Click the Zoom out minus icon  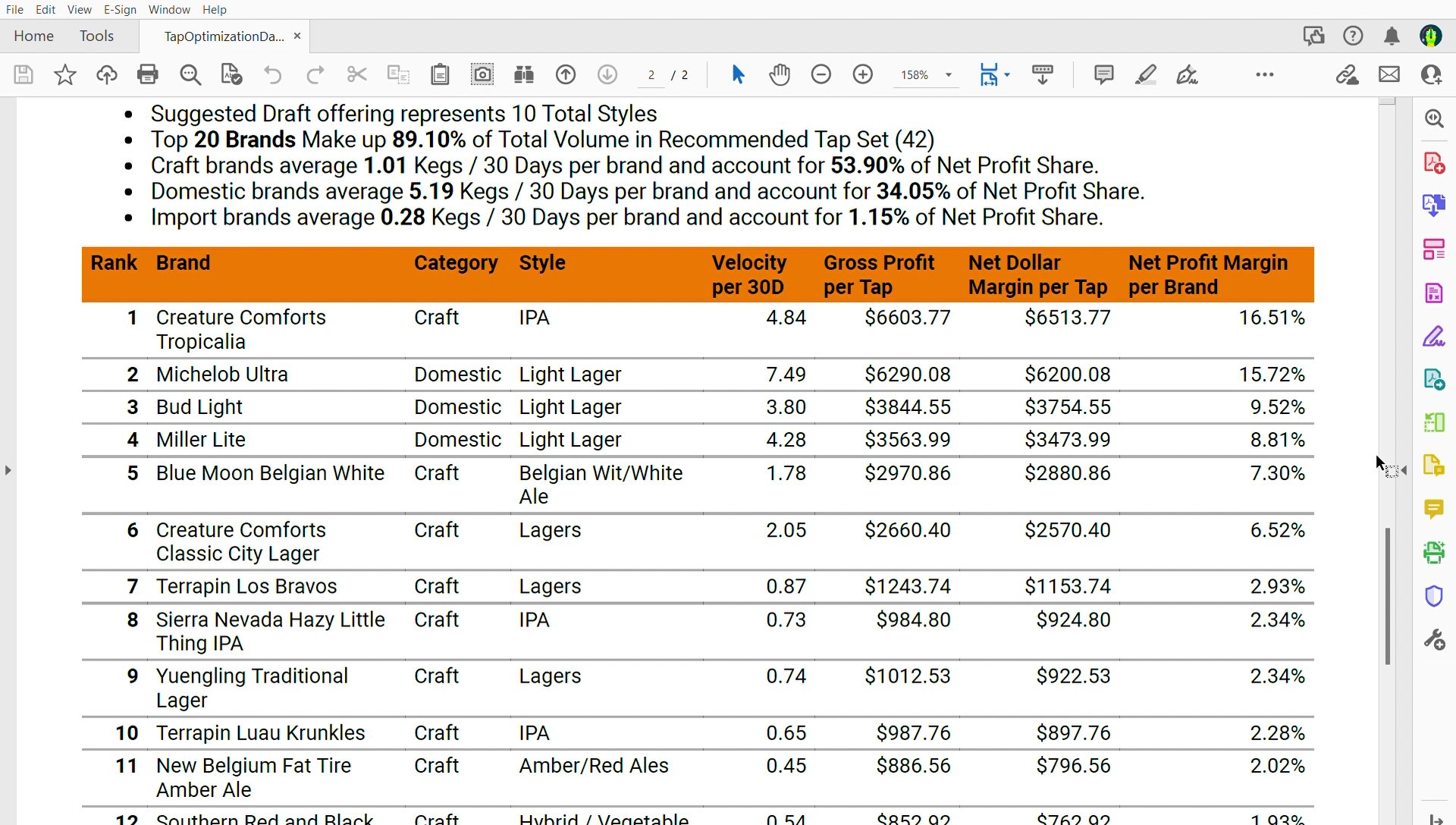821,74
